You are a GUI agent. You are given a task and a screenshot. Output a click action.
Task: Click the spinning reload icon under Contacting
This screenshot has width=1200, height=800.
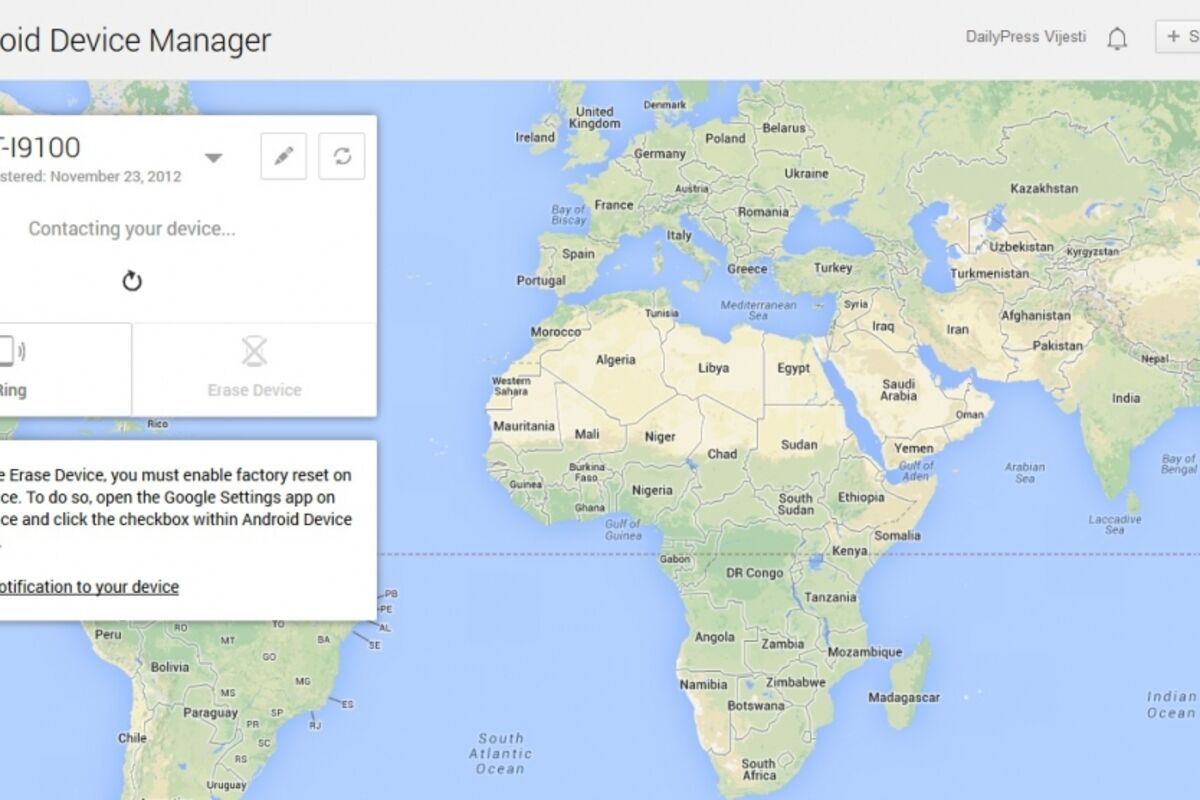(x=132, y=281)
